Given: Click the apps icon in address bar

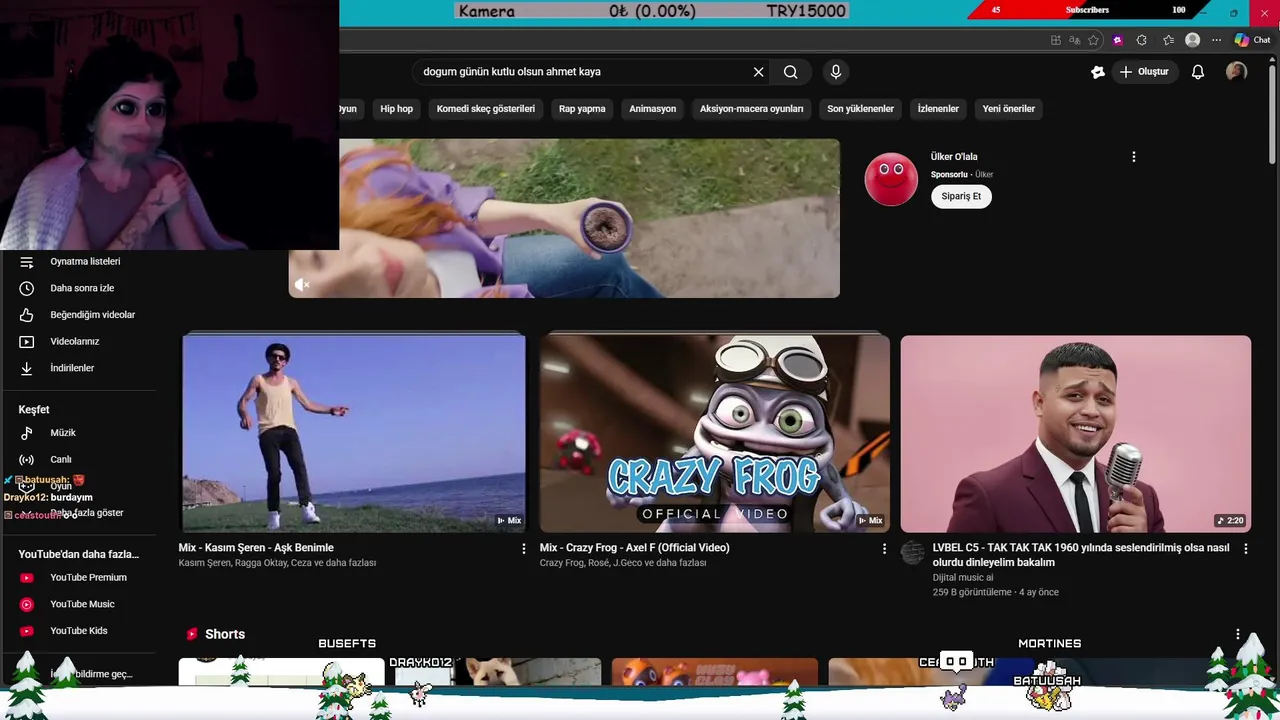Looking at the screenshot, I should pos(1056,40).
